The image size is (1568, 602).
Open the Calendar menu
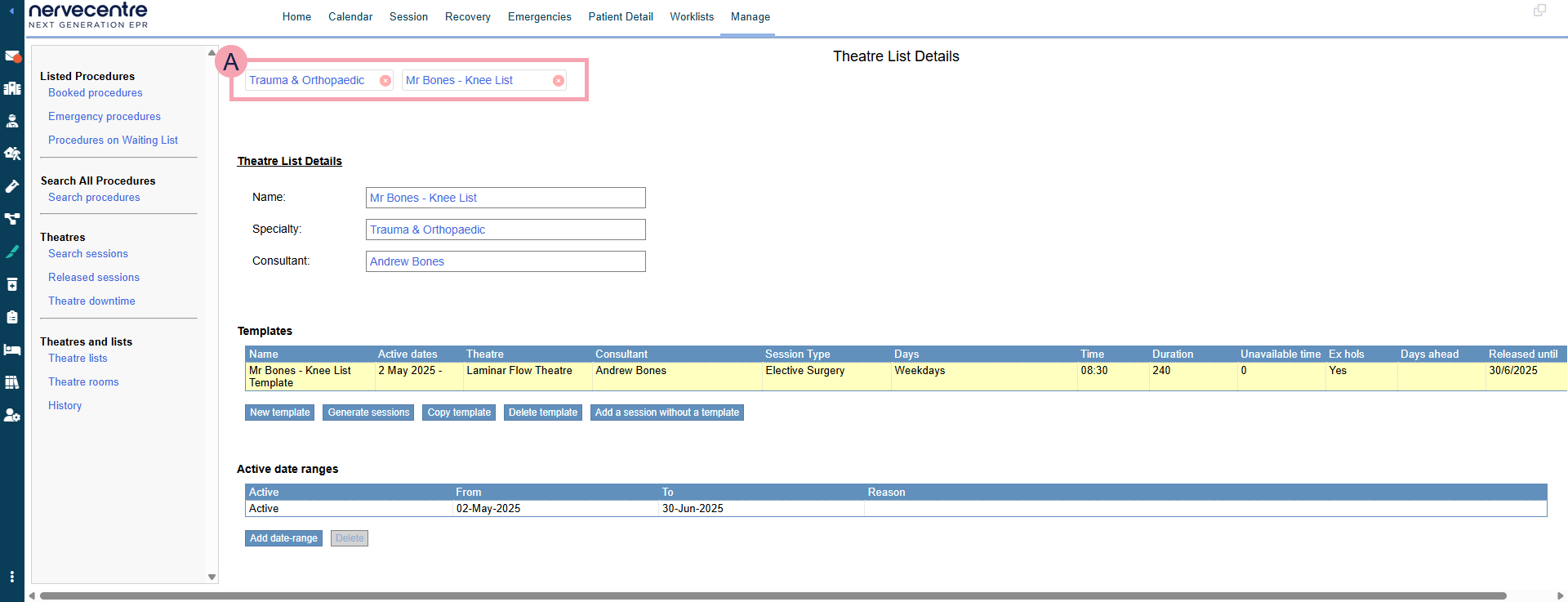350,17
